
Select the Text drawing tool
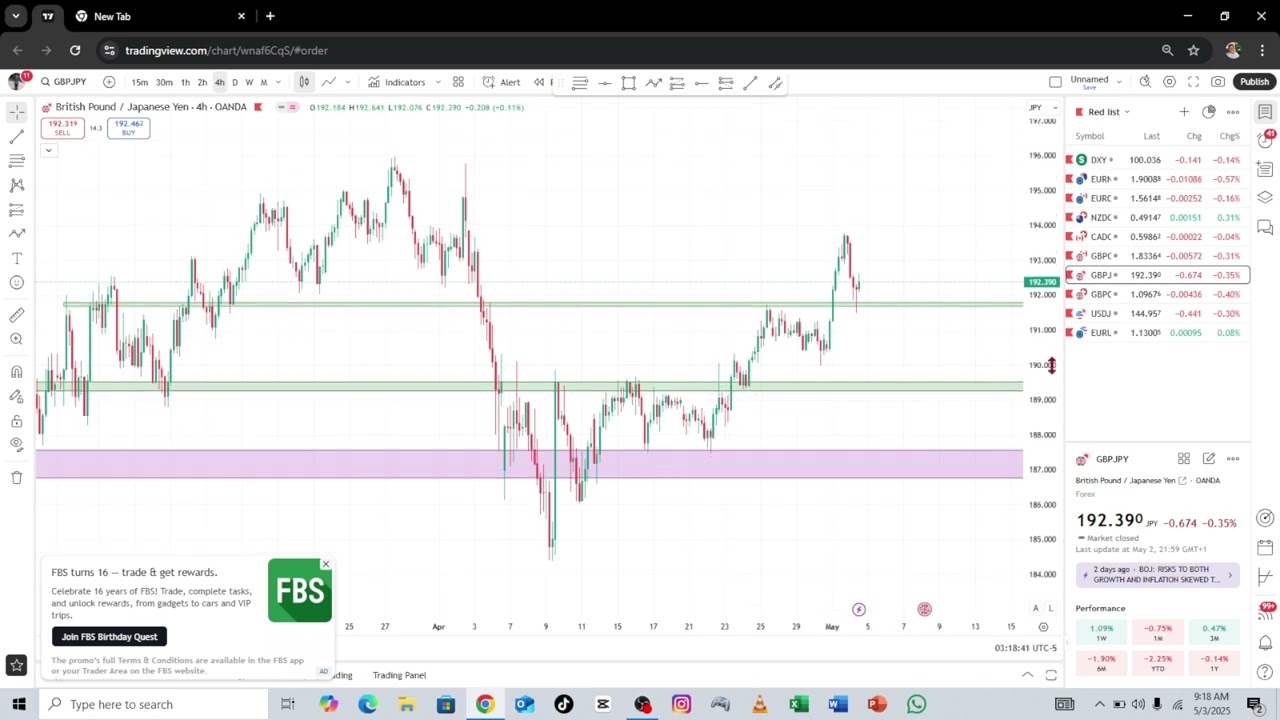[x=17, y=258]
